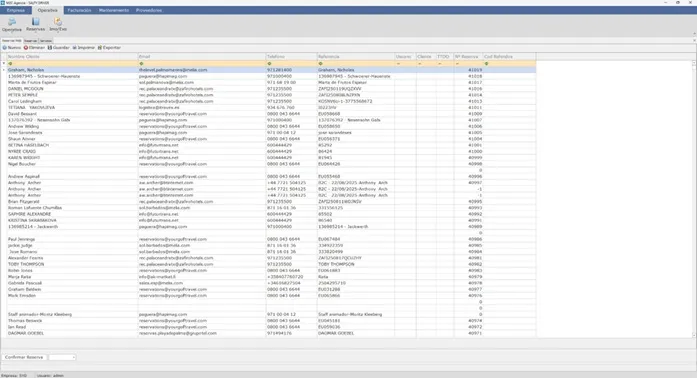
Task: Open the dropdown beside Confirmar Reserva
Action: (73, 357)
